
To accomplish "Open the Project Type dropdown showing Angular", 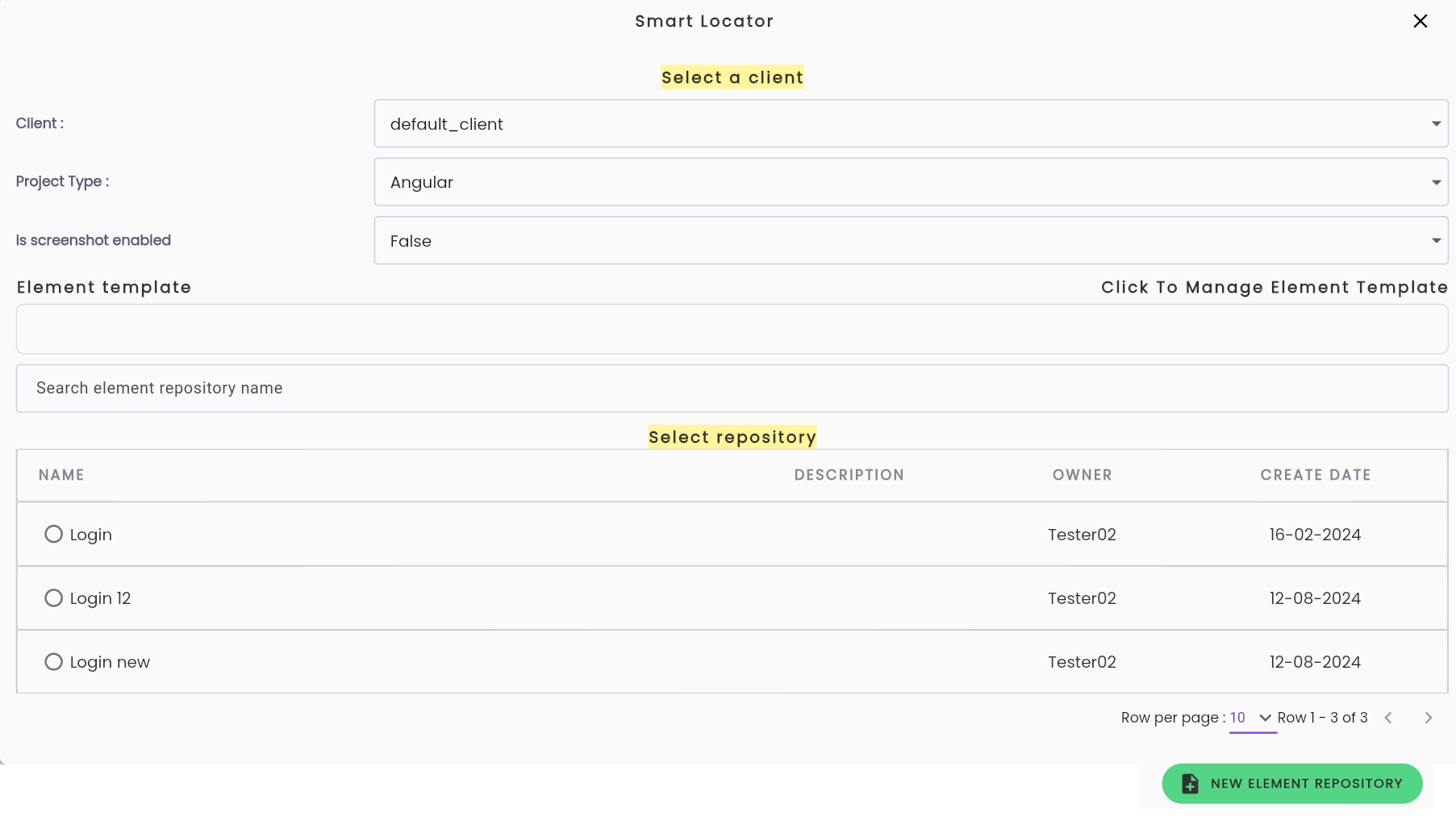I will point(911,182).
